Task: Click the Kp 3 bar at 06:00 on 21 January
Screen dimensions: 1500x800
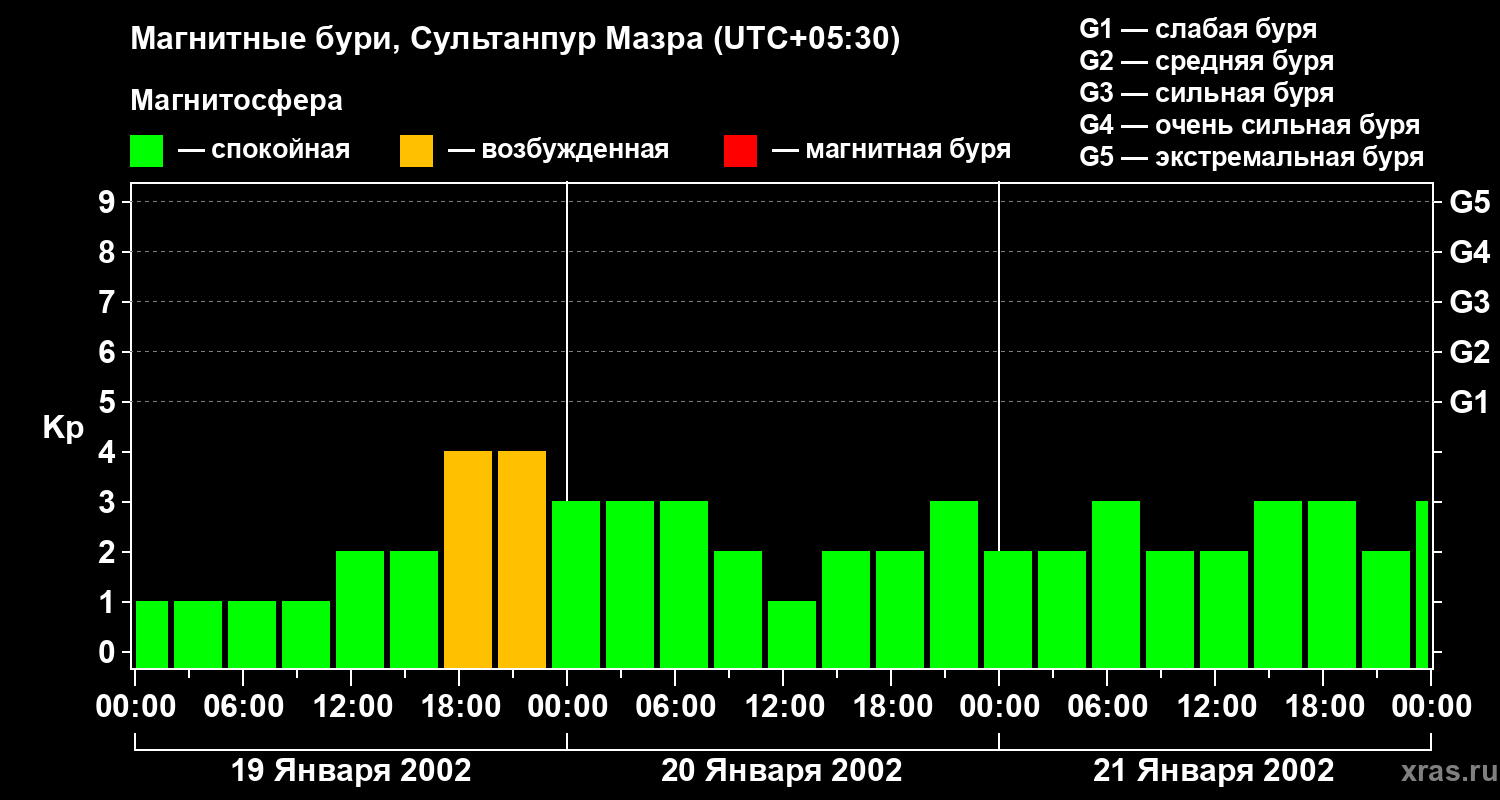Action: [1116, 584]
